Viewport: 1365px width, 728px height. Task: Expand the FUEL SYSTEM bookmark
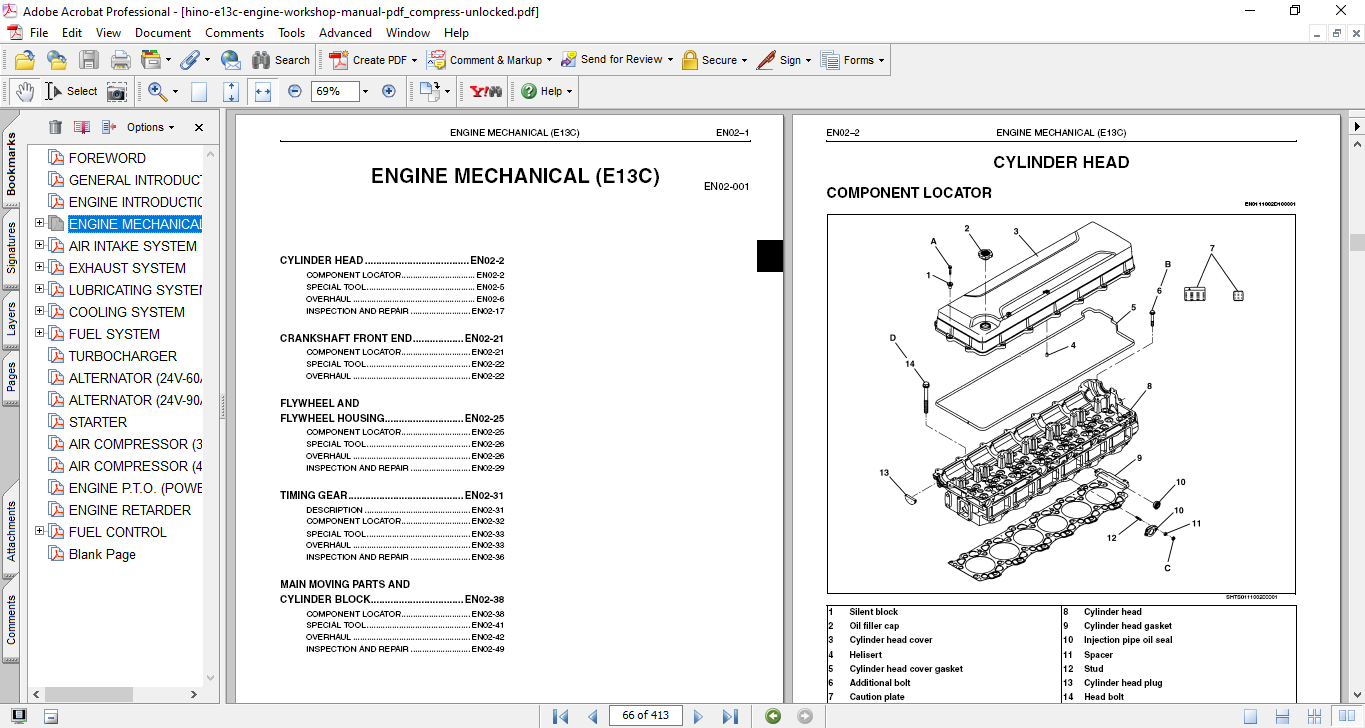coord(40,333)
